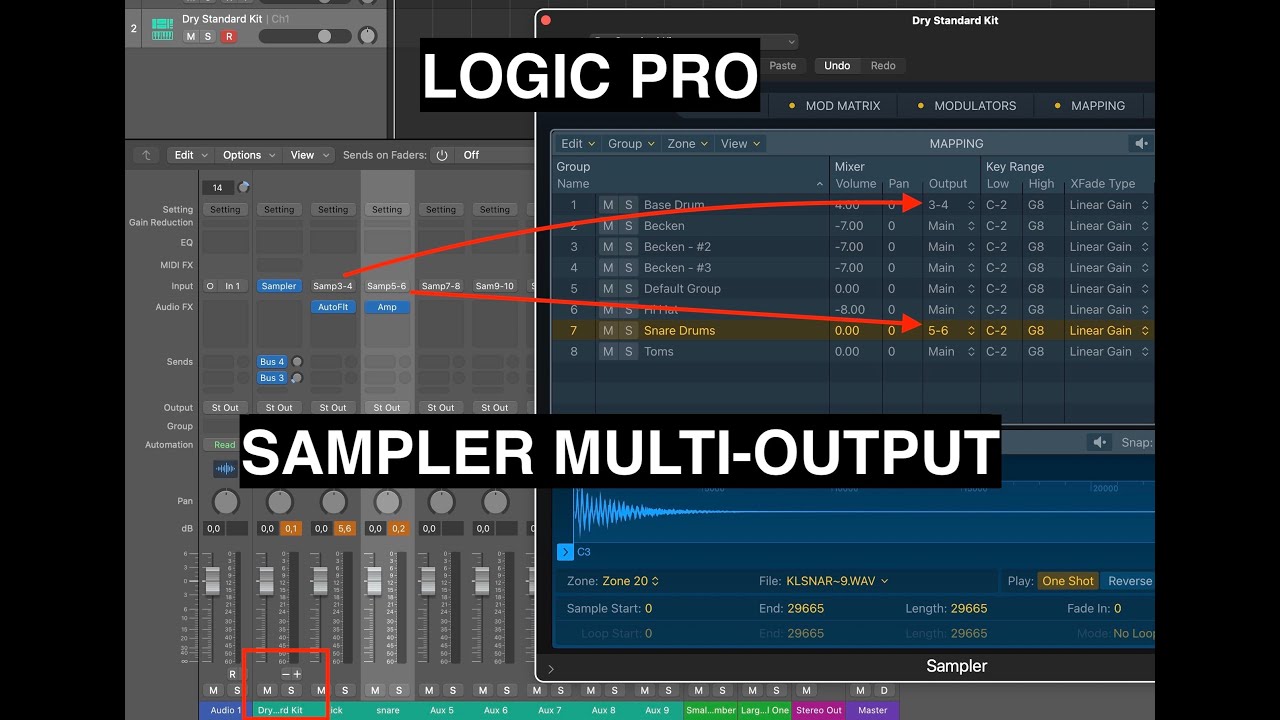Click the Read automation mode button

225,445
